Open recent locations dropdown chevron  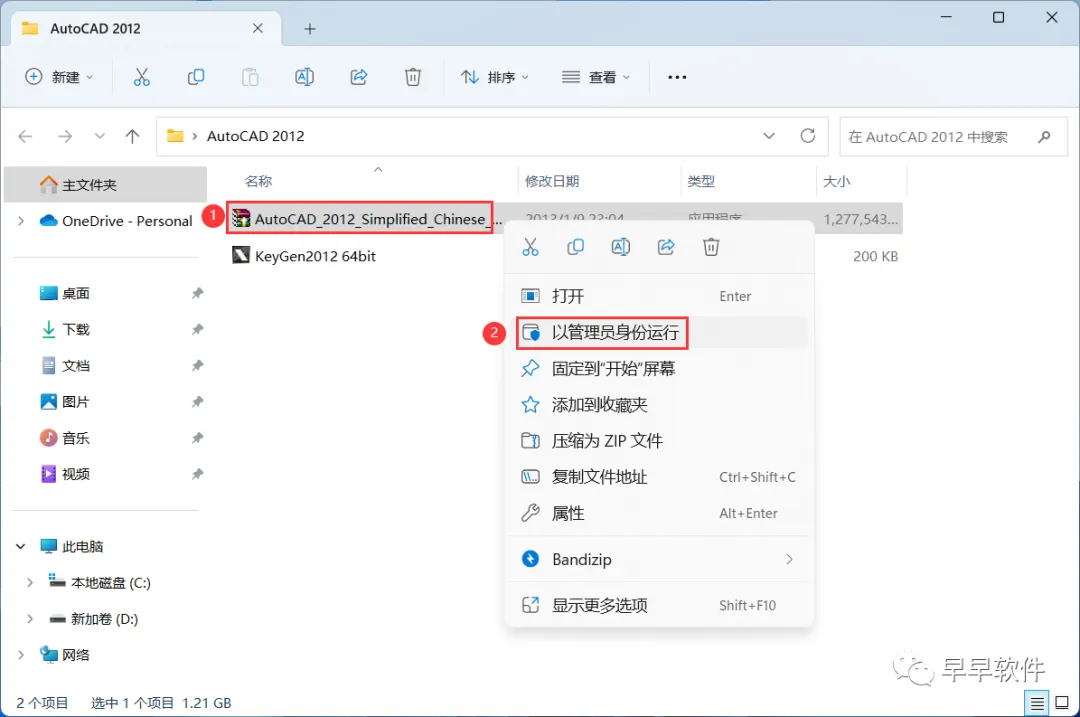pos(100,136)
